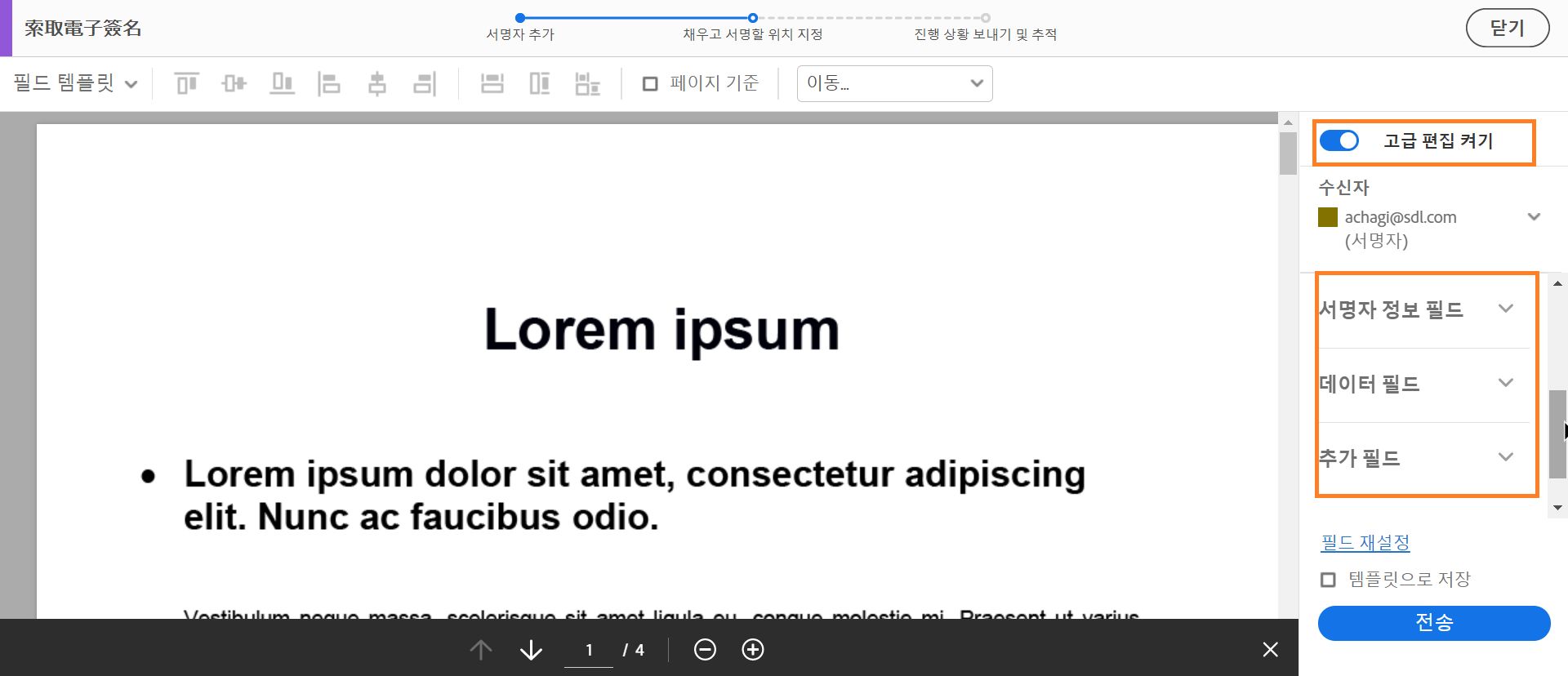Click the field panel scrollbar up arrow
1568x676 pixels.
[1557, 284]
